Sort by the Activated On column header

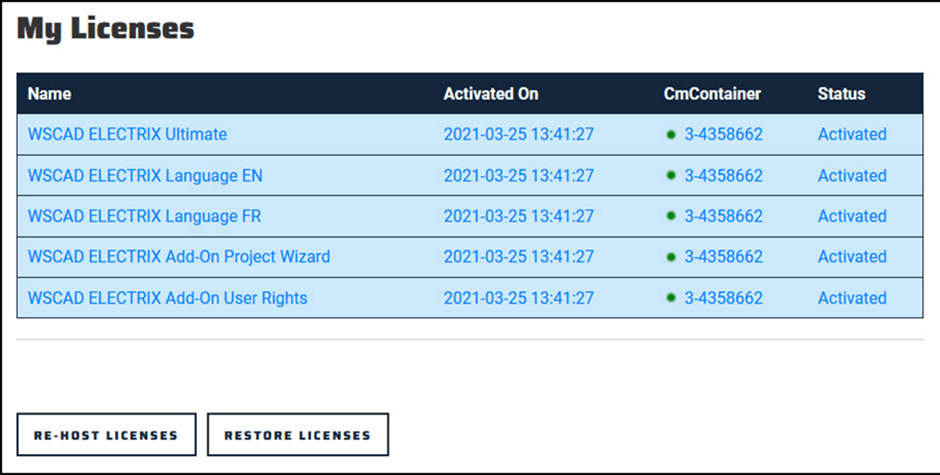pyautogui.click(x=491, y=94)
